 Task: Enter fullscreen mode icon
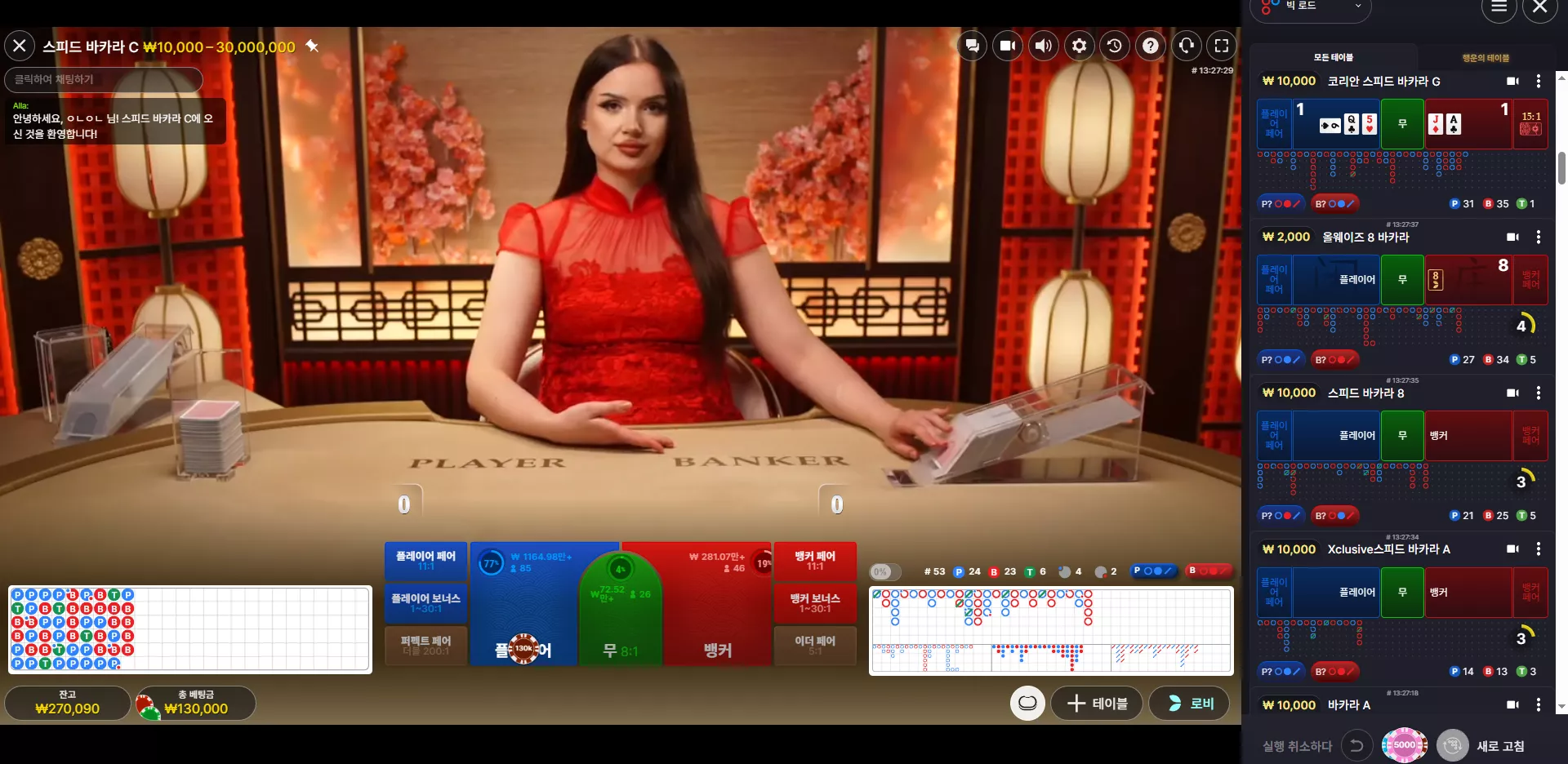point(1222,46)
